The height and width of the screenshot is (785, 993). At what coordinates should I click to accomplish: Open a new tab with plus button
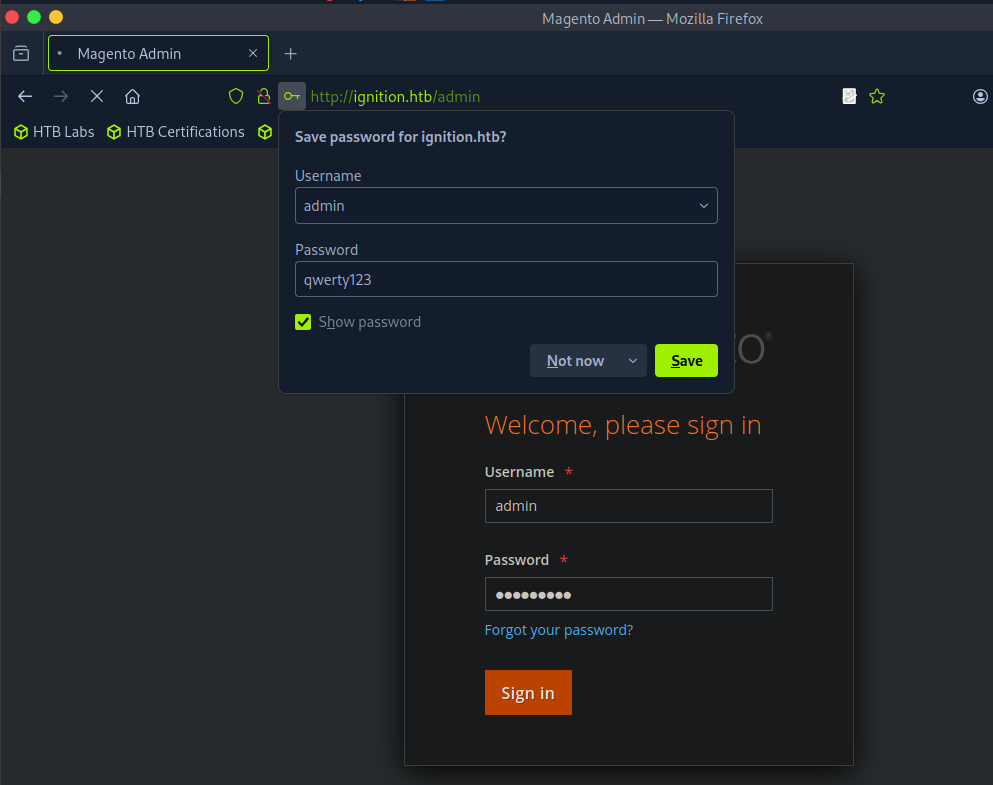(291, 53)
